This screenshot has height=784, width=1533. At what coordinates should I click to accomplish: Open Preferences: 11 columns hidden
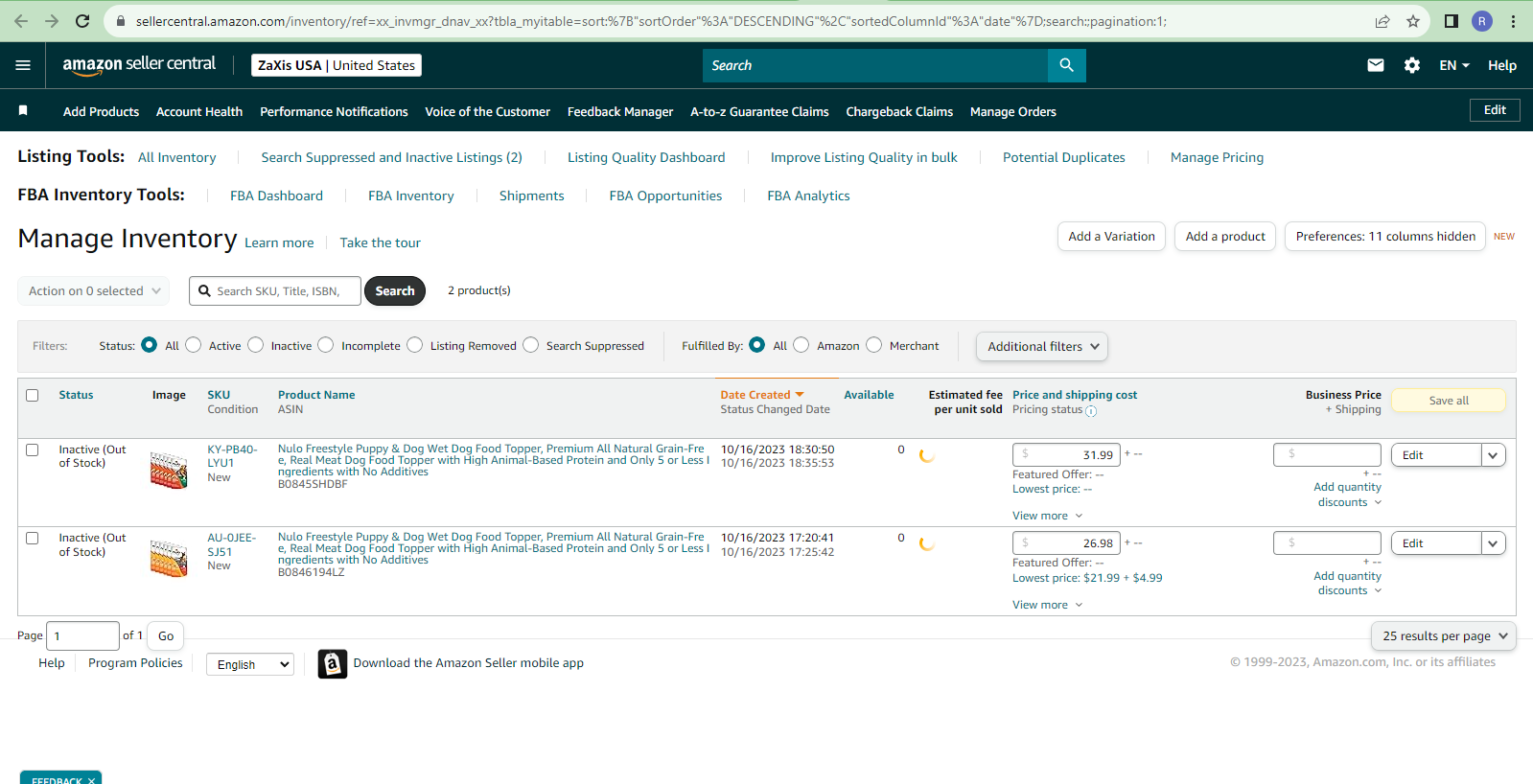(1385, 237)
